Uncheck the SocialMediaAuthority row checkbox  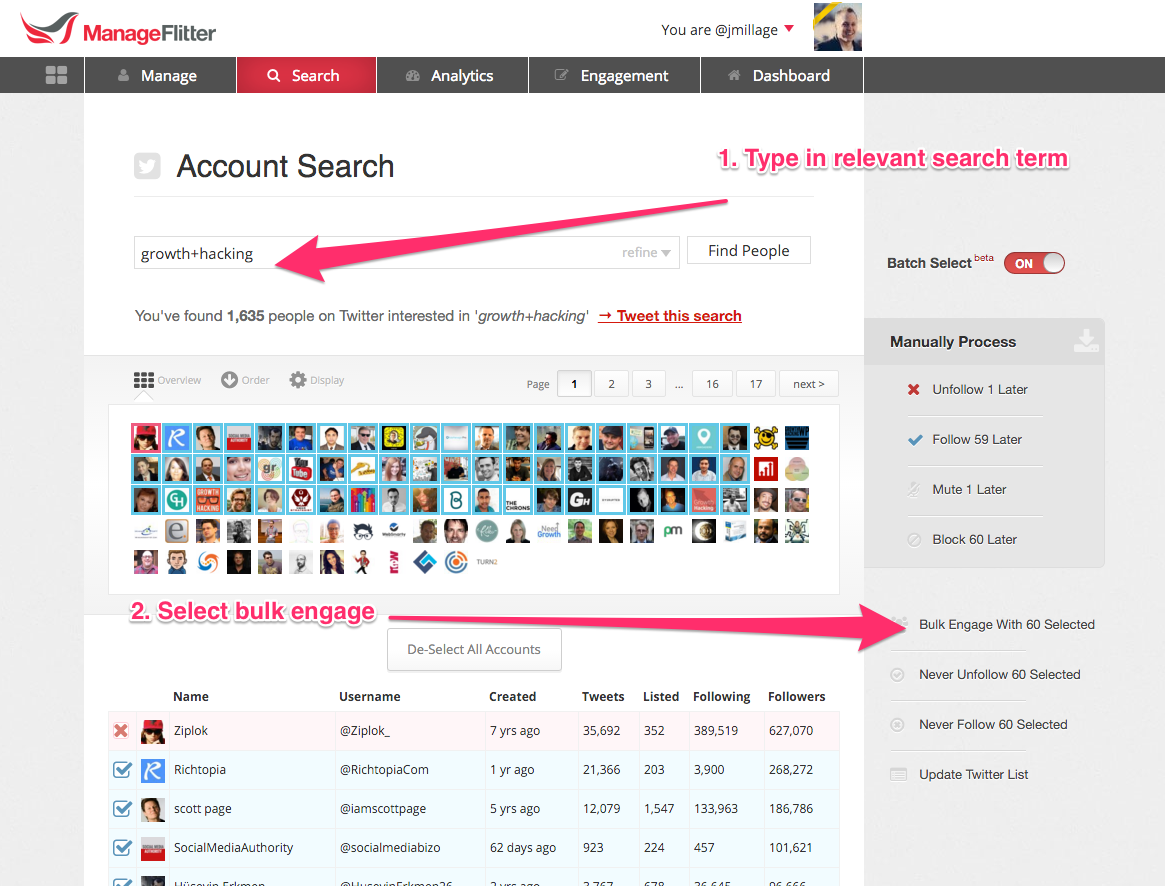pyautogui.click(x=123, y=847)
